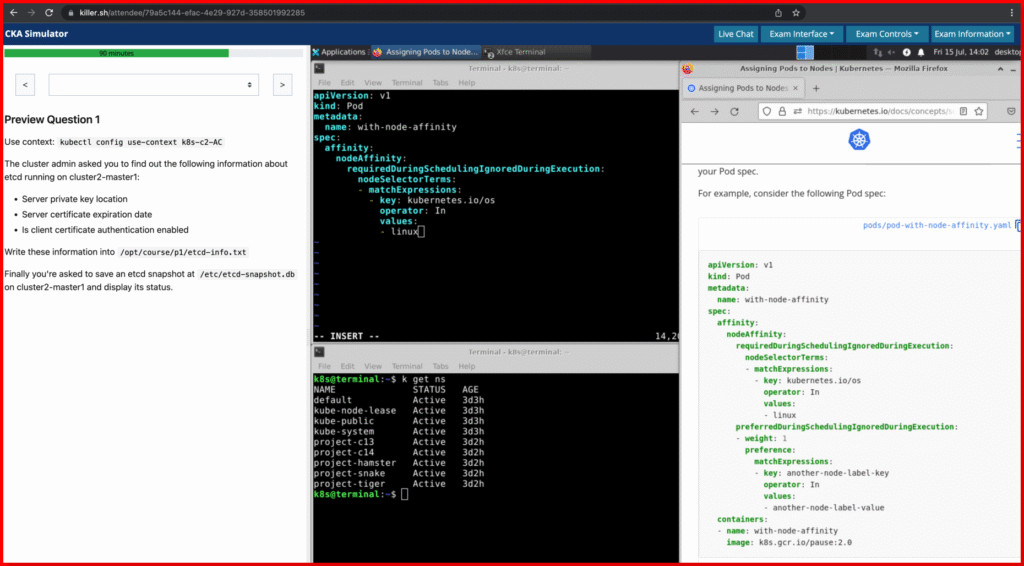Go back in Firefox

pyautogui.click(x=694, y=112)
